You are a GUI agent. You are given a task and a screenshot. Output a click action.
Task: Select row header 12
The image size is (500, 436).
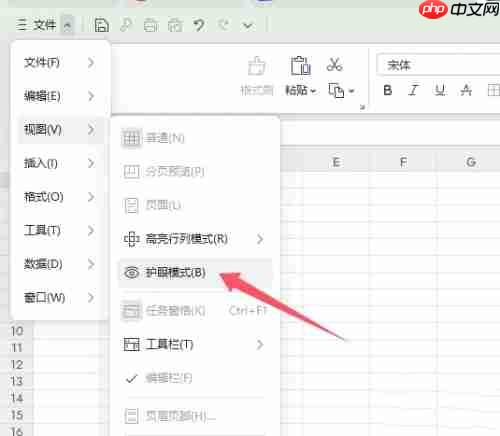coord(17,364)
